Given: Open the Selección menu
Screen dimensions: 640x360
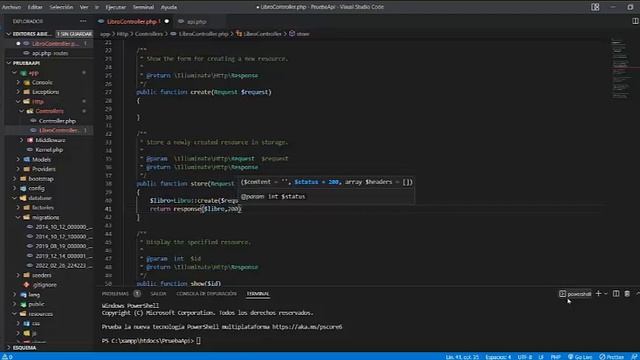Looking at the screenshot, I should (61, 7).
